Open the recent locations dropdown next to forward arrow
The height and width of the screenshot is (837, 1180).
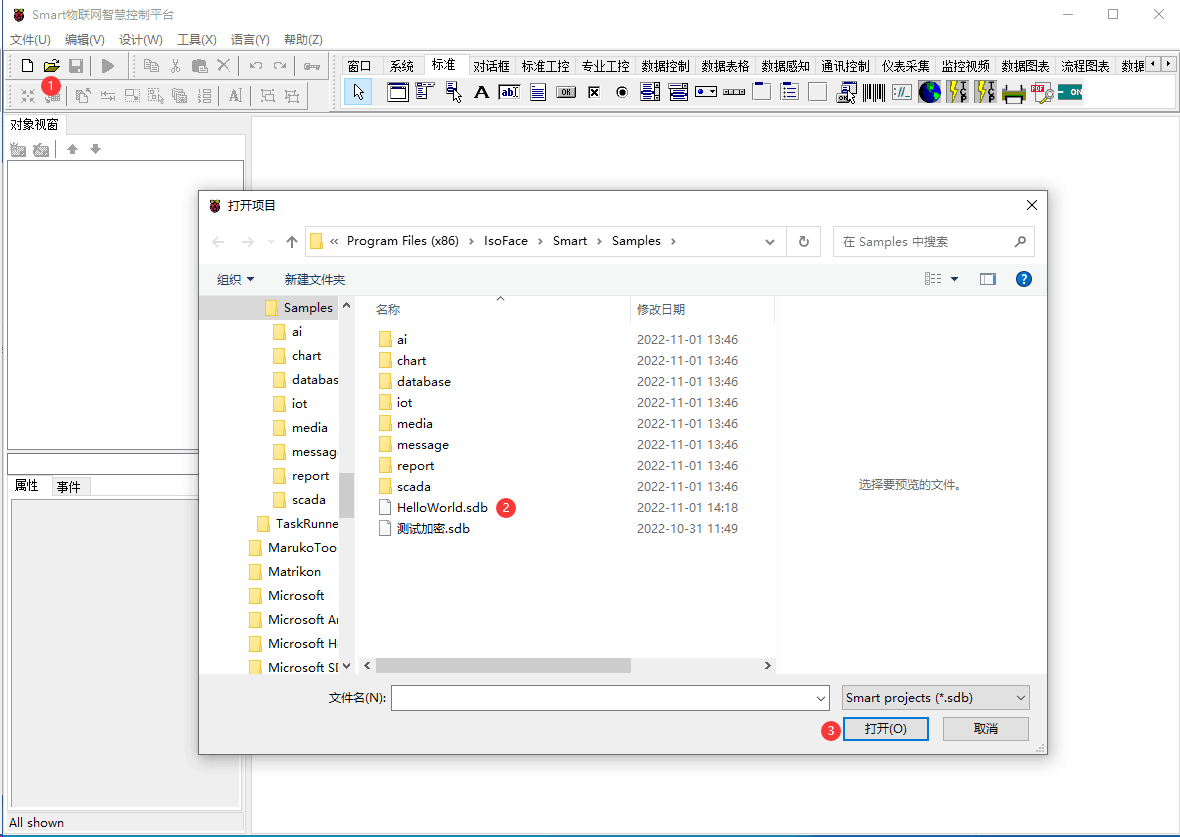pos(271,242)
